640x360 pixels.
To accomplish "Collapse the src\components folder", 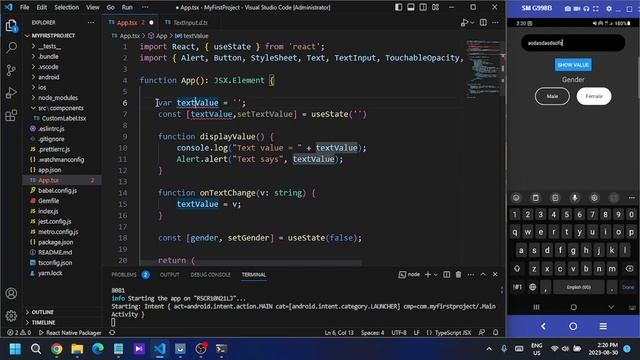I will pyautogui.click(x=62, y=108).
